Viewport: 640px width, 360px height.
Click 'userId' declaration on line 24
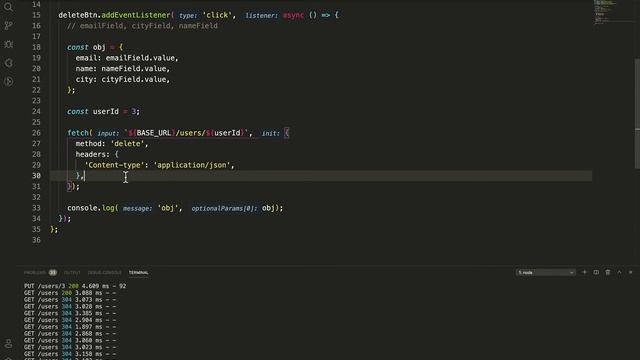coord(106,111)
